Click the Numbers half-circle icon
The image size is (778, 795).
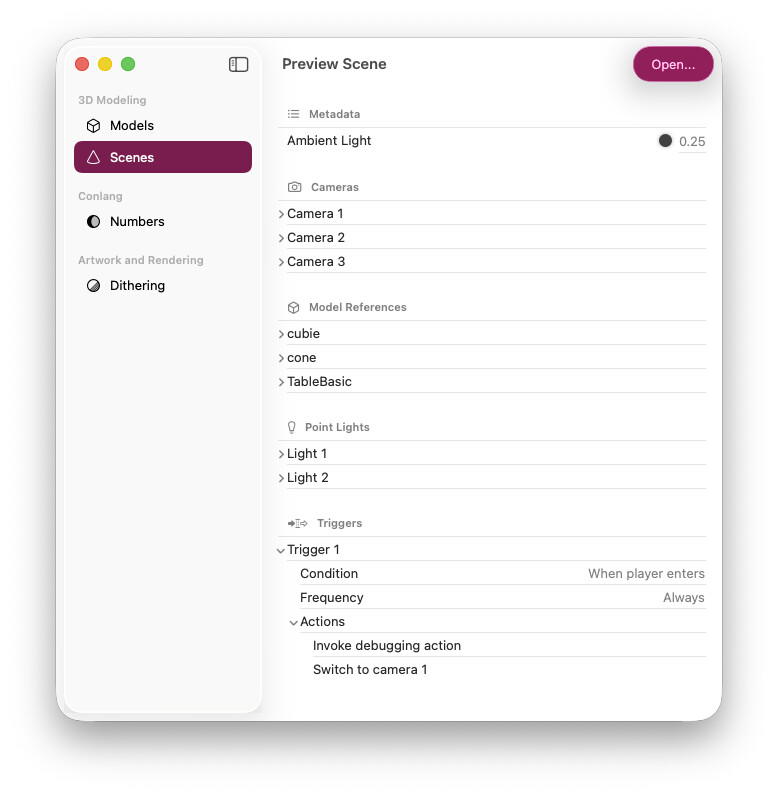(x=93, y=222)
